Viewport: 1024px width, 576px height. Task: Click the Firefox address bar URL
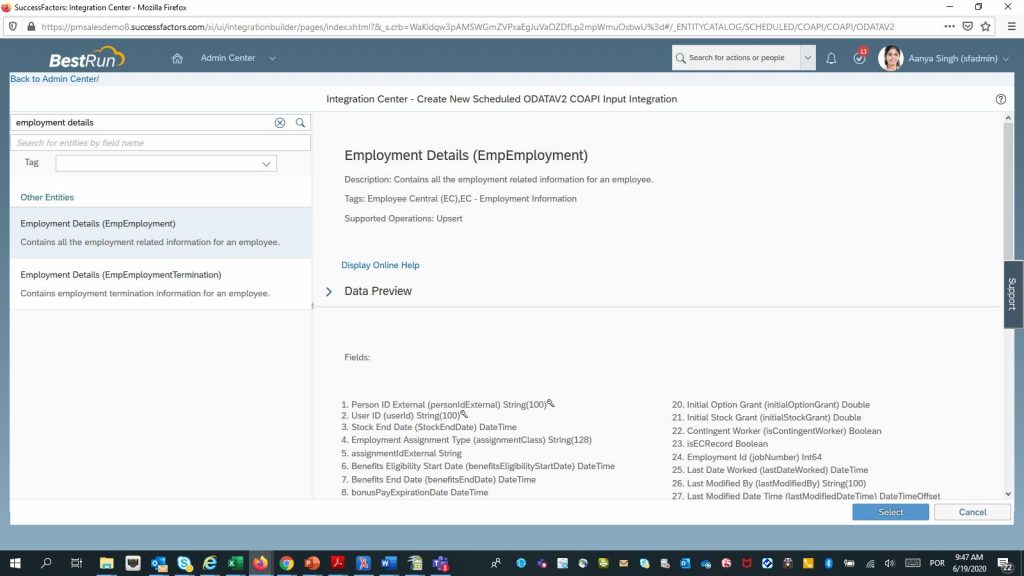pos(468,27)
